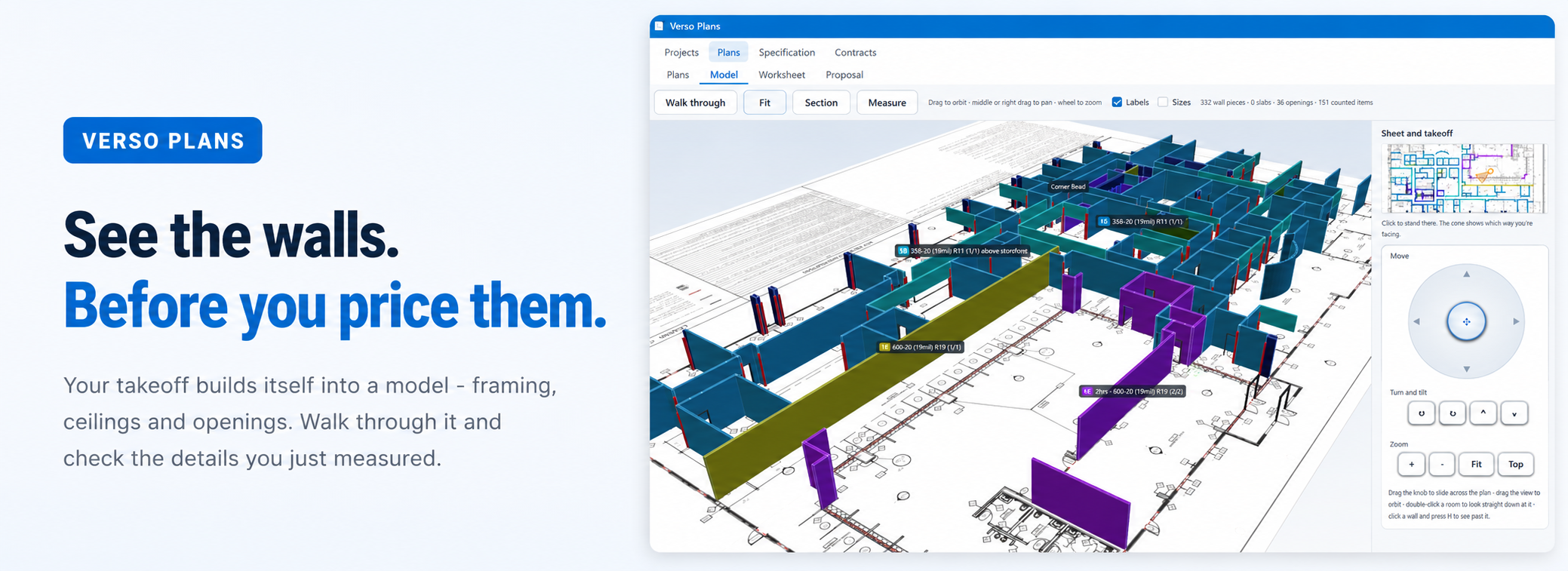Activate the Section tool
The width and height of the screenshot is (1568, 571).
[x=821, y=103]
